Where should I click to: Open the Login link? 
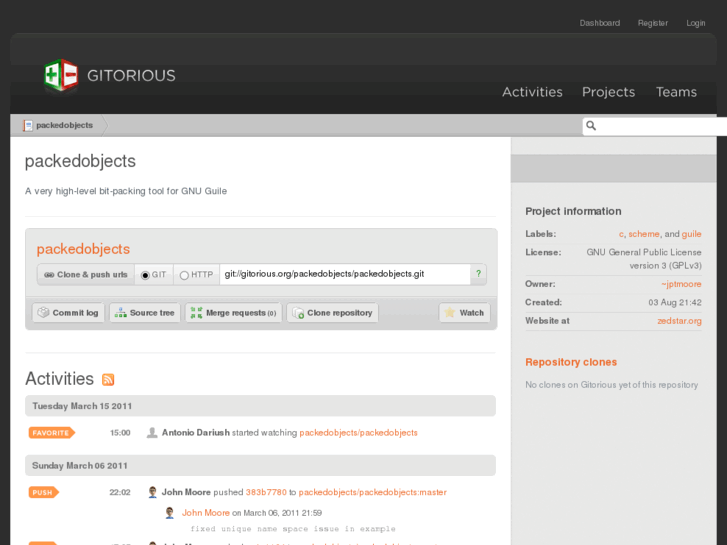coord(695,23)
